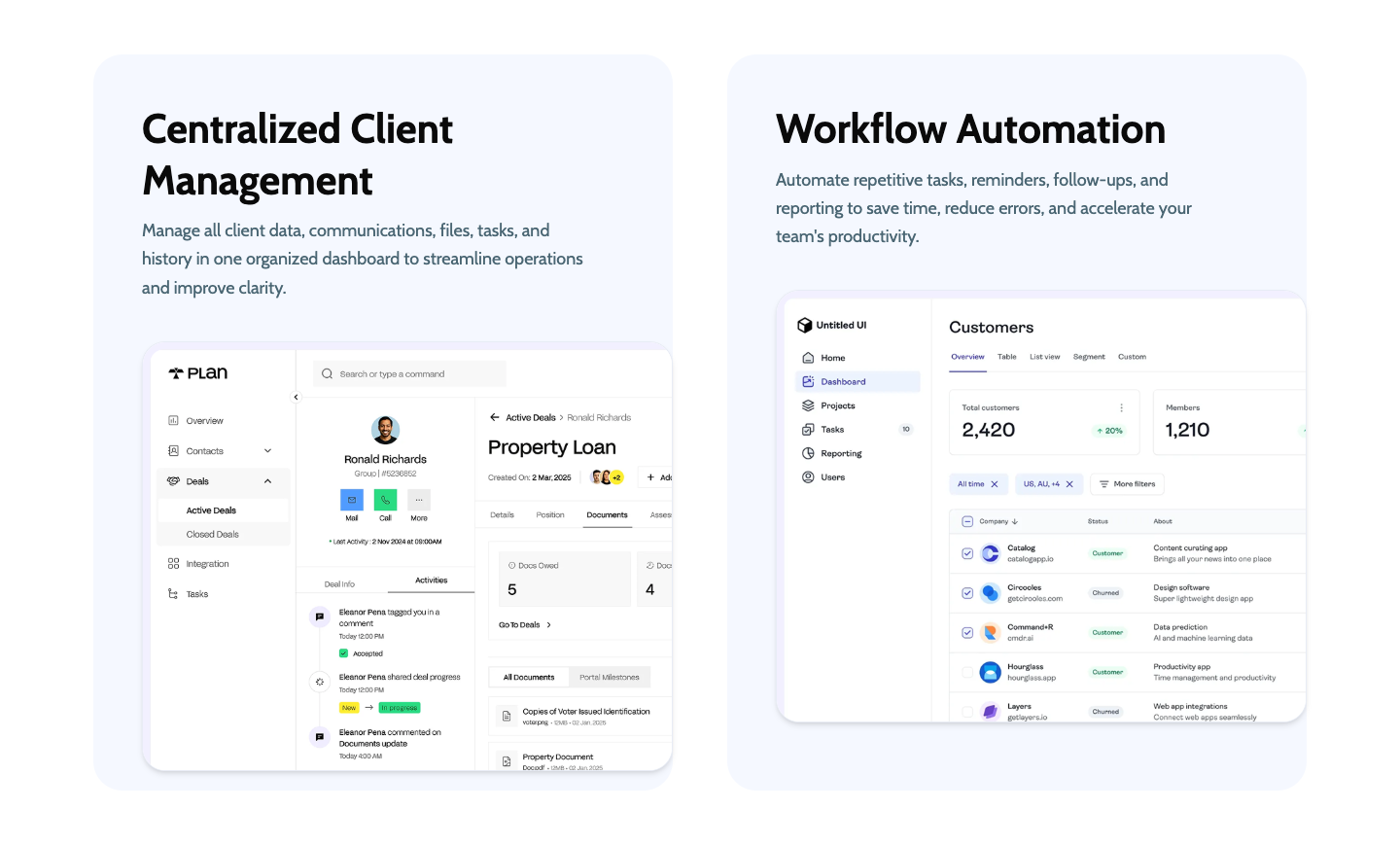Screen dimensions: 1400x845
Task: Expand the Contacts menu chevron
Action: 267,451
